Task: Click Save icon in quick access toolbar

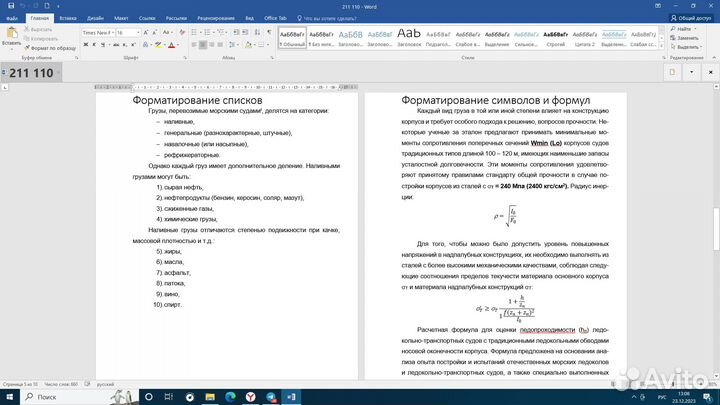Action: click(11, 6)
